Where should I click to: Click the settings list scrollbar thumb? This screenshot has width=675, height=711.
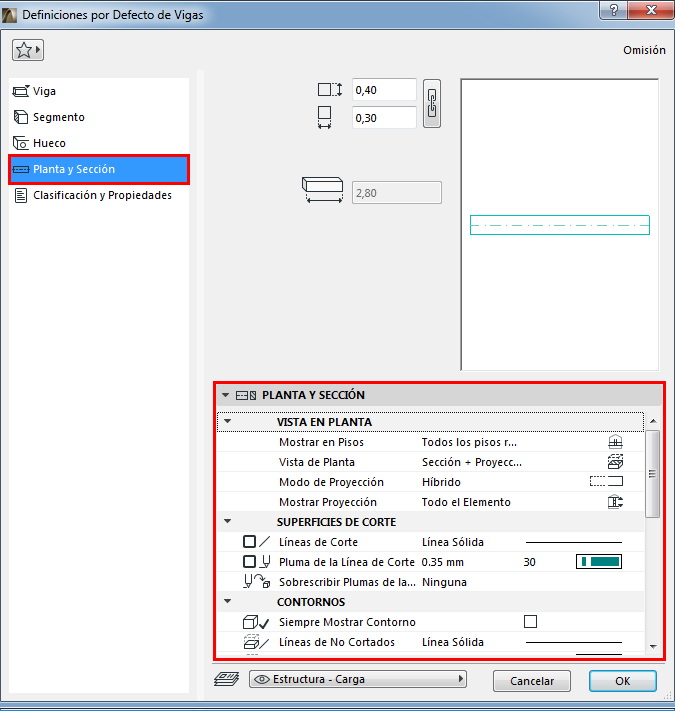[652, 474]
